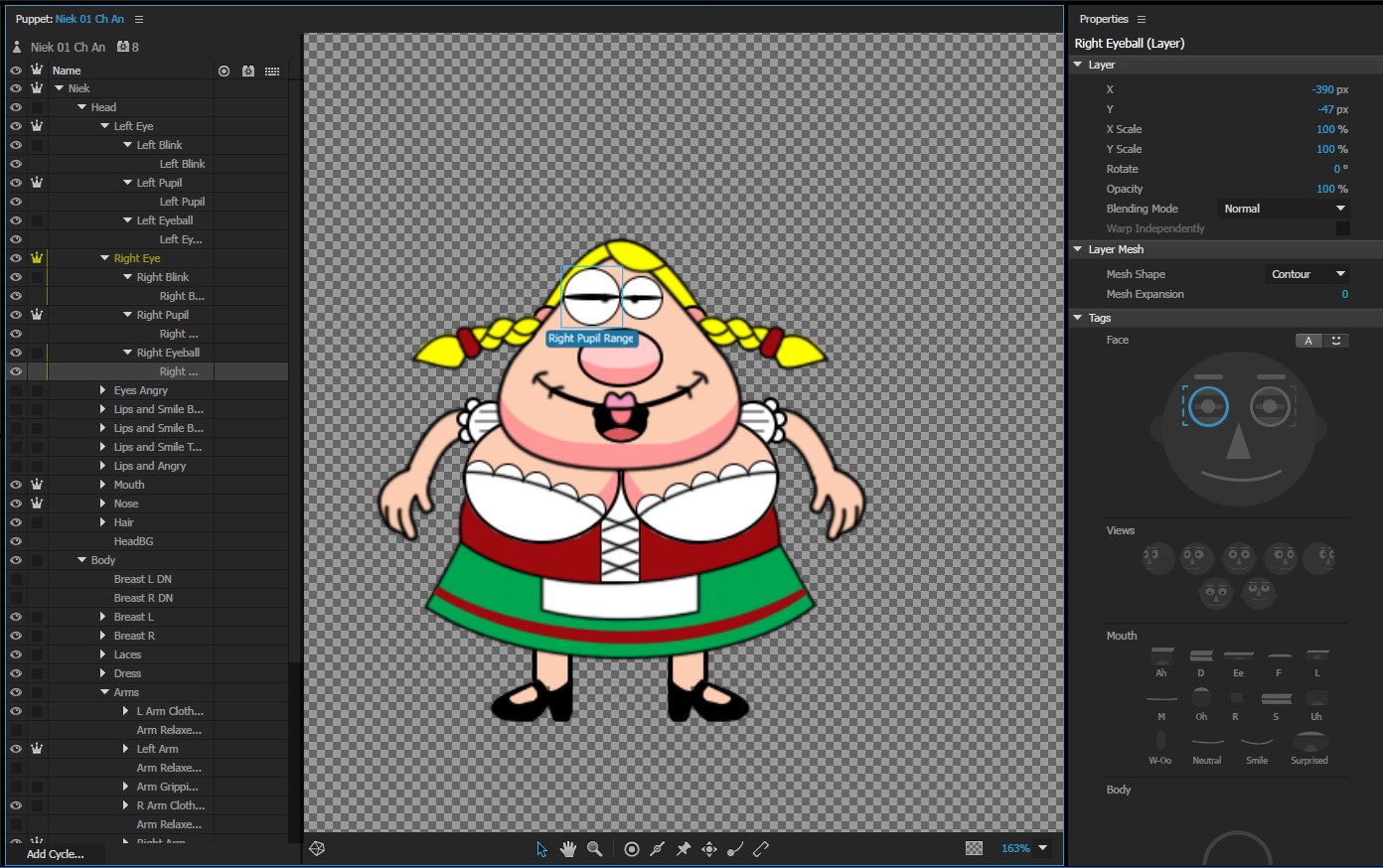This screenshot has height=868, width=1383.
Task: Click the puppet figure icon beside Niek 01 Ch An
Action: coord(17,47)
